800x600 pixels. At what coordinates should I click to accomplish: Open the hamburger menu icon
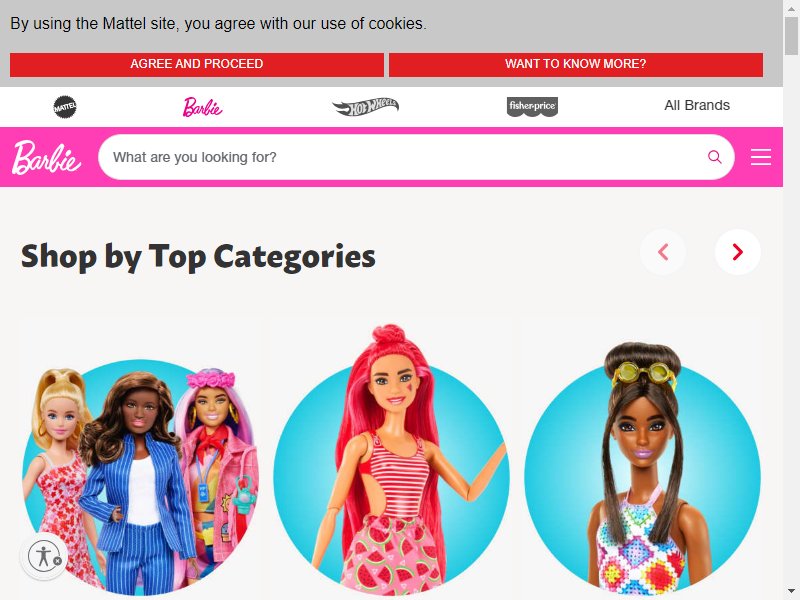click(761, 157)
